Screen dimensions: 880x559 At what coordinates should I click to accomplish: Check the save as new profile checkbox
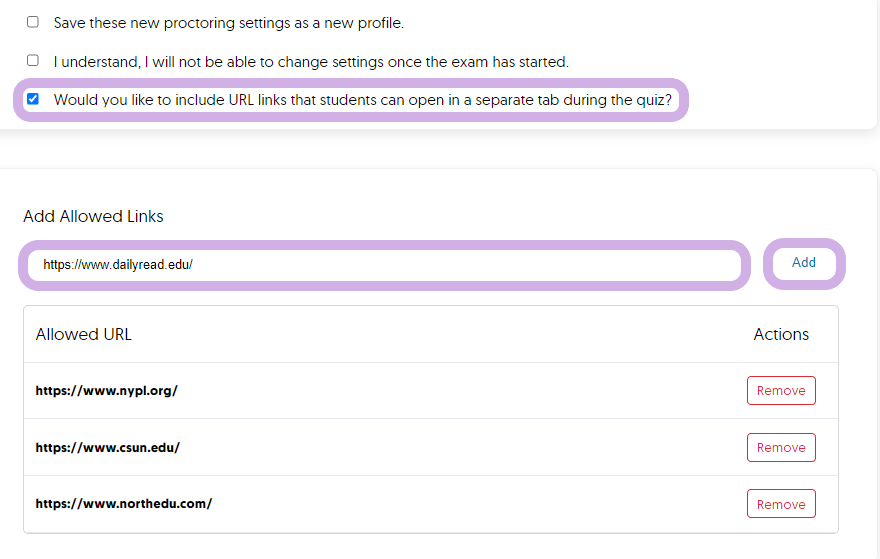pyautogui.click(x=33, y=21)
